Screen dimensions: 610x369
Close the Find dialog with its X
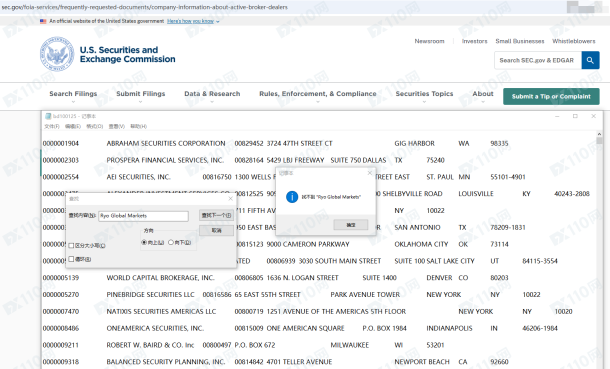coord(230,198)
